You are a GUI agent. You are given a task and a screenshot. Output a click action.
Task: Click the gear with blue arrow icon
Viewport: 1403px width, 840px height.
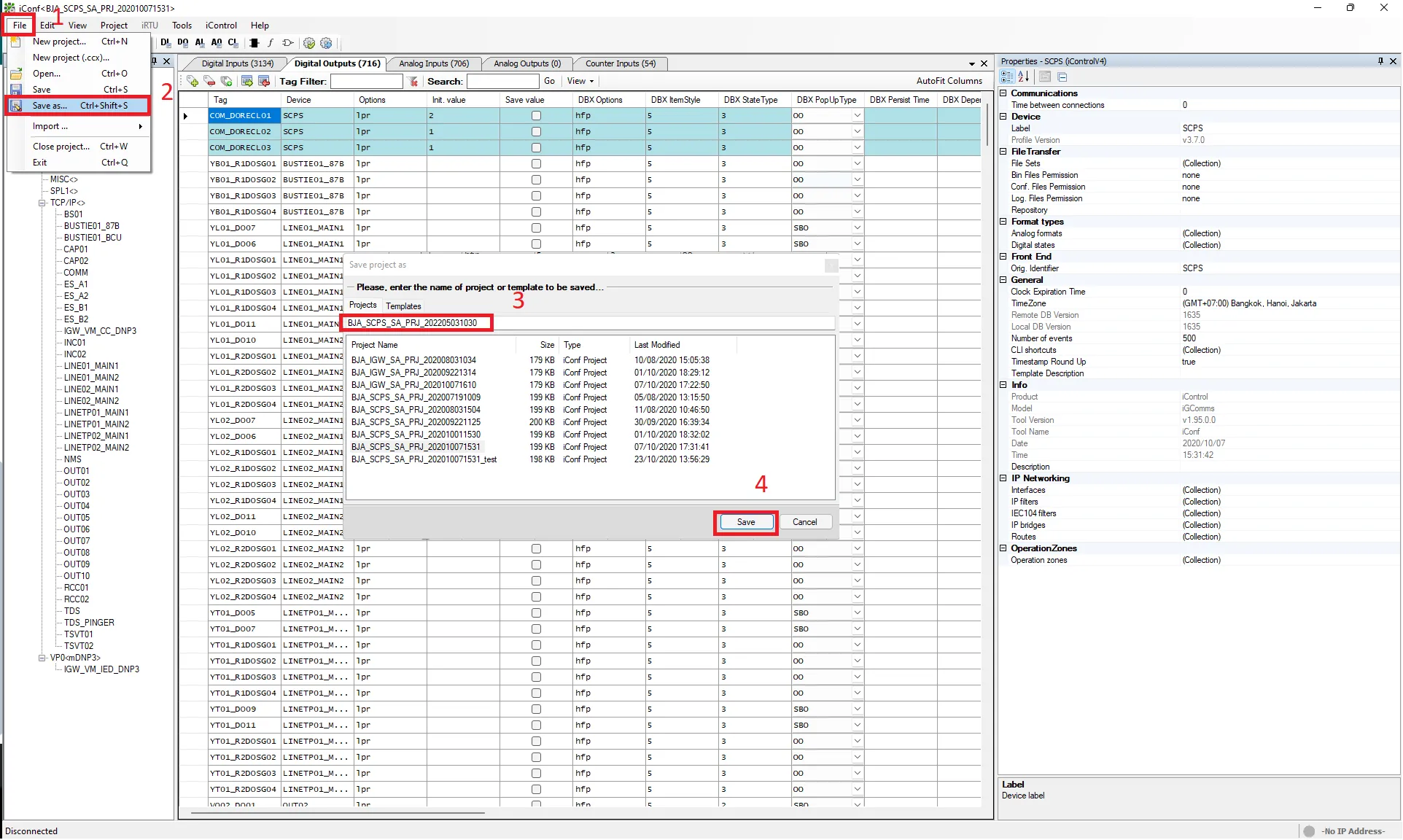click(x=326, y=43)
